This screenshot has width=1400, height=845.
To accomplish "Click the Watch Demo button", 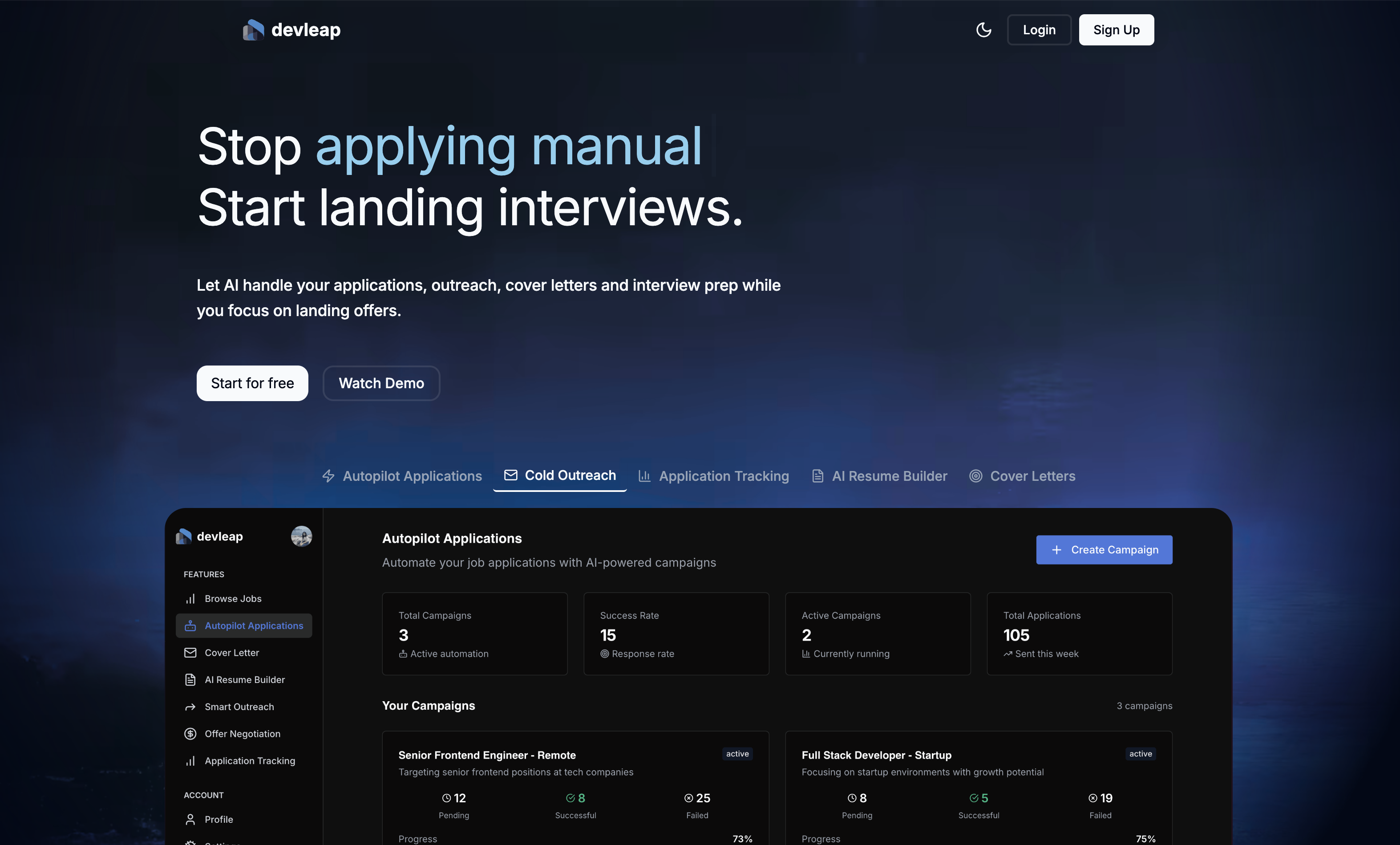I will 381,383.
